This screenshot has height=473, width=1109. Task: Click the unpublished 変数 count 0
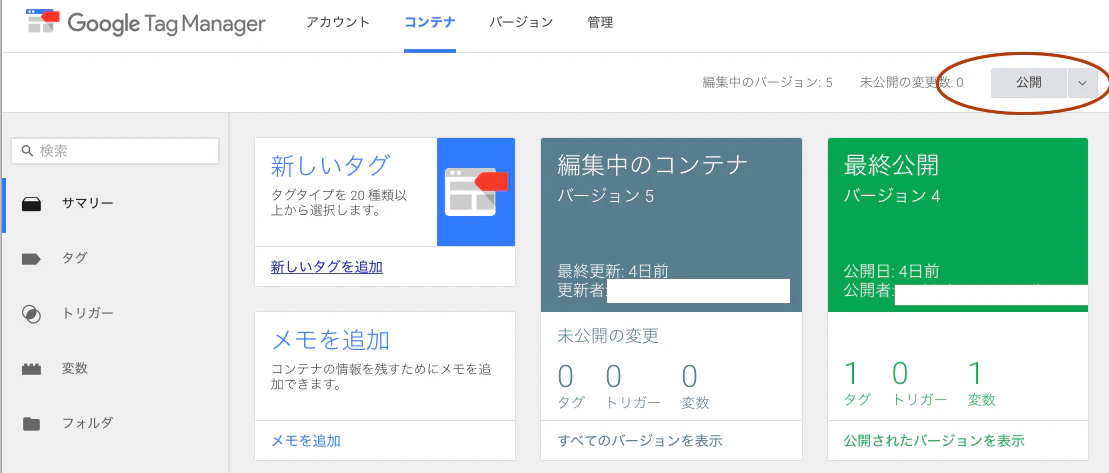[x=690, y=376]
